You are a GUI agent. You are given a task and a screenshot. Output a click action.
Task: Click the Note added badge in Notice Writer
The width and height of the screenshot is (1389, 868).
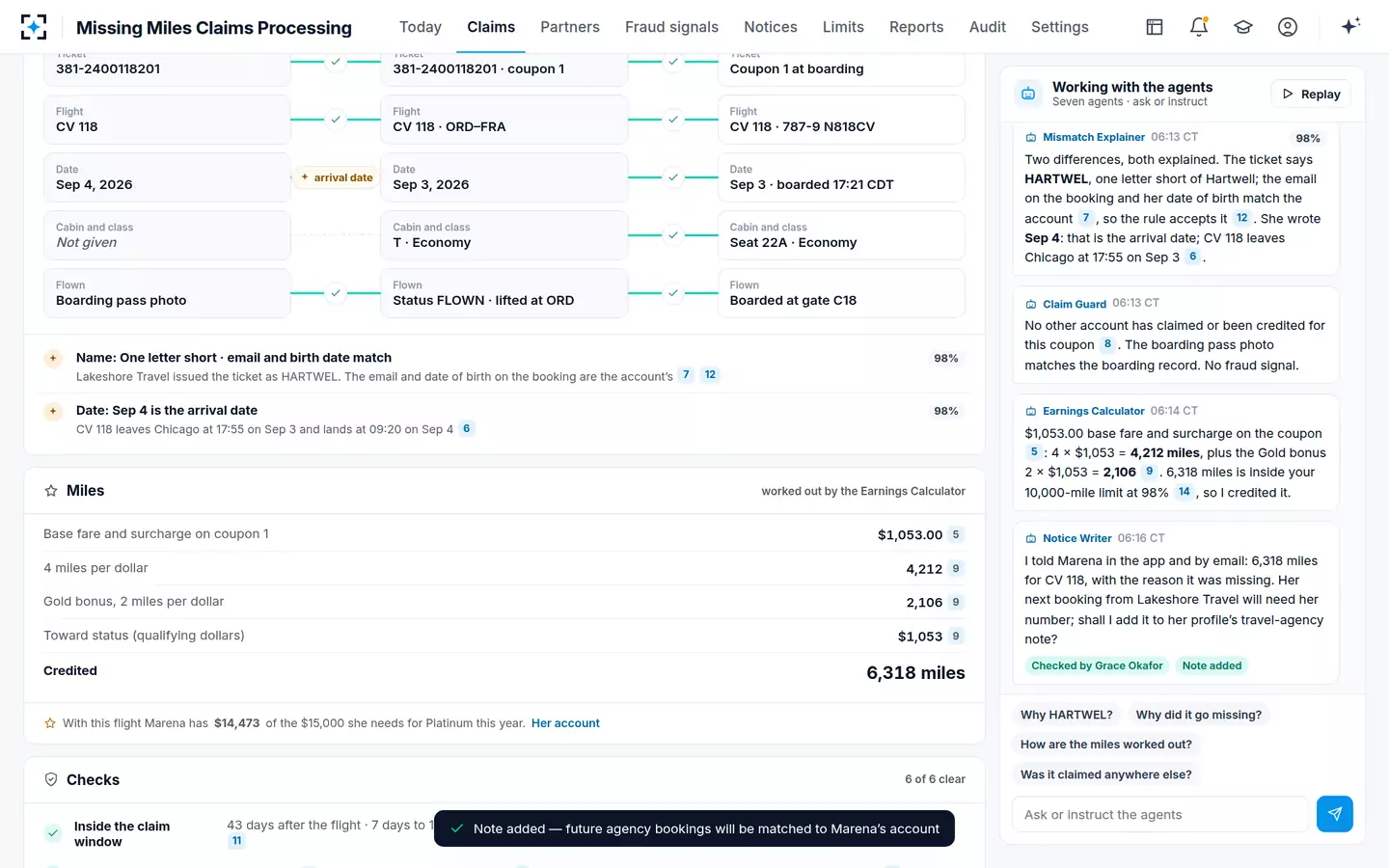click(x=1212, y=665)
